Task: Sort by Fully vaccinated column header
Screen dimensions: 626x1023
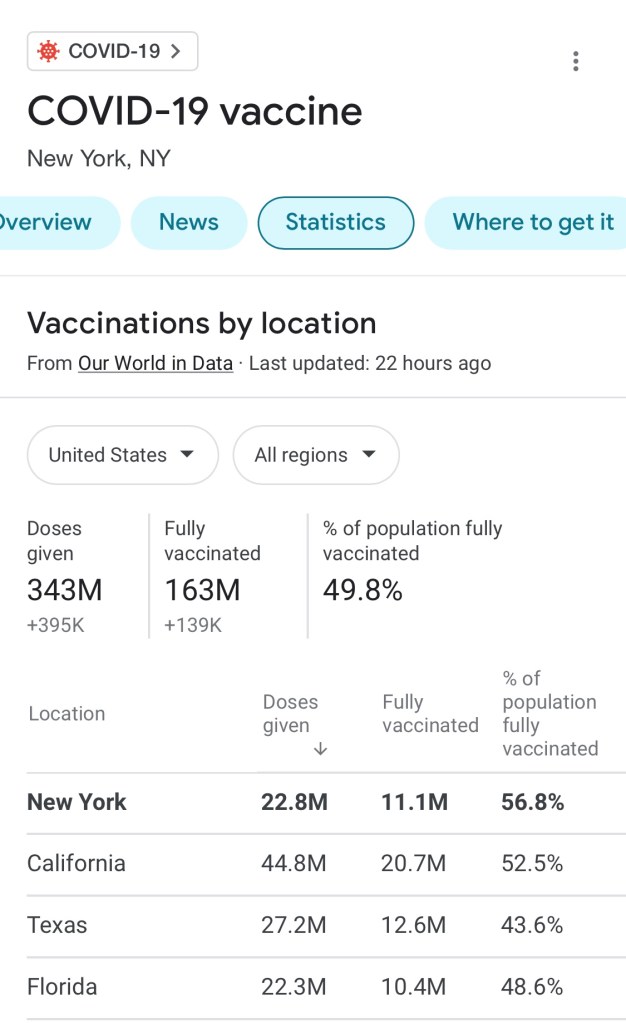Action: tap(430, 714)
